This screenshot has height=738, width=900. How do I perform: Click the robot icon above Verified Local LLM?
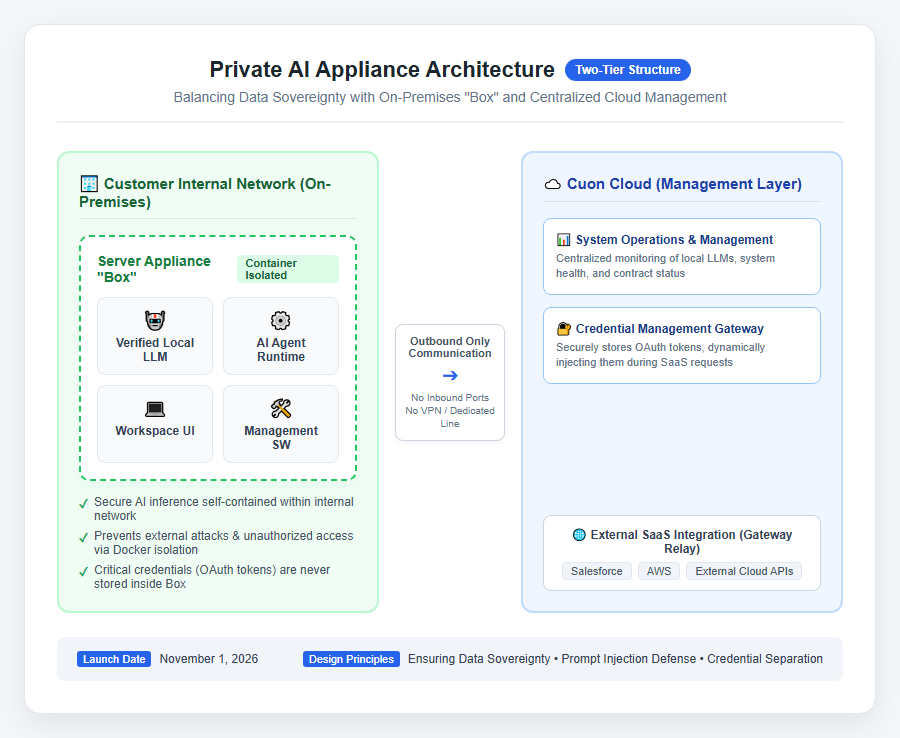(155, 321)
